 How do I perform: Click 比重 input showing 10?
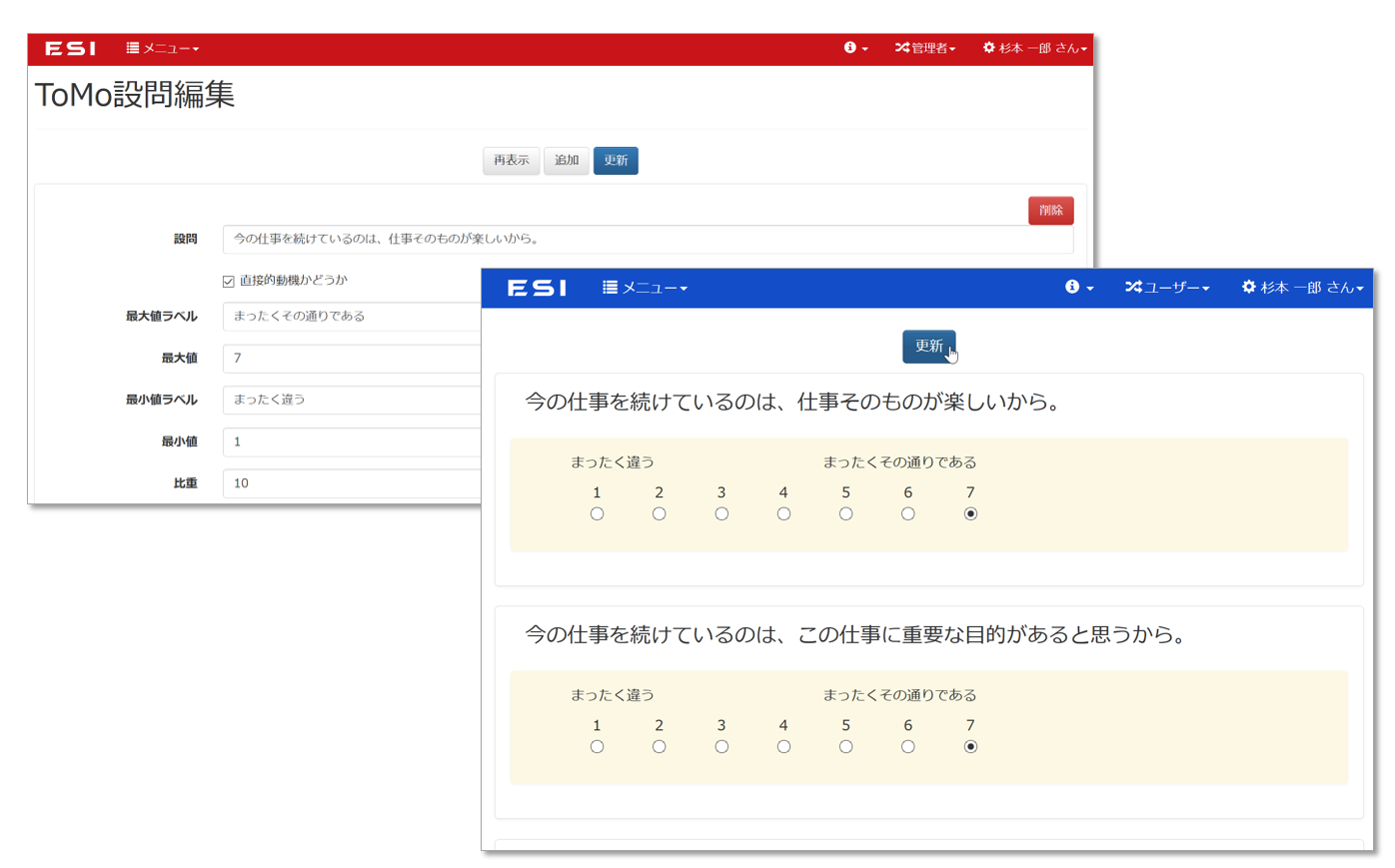pos(352,483)
